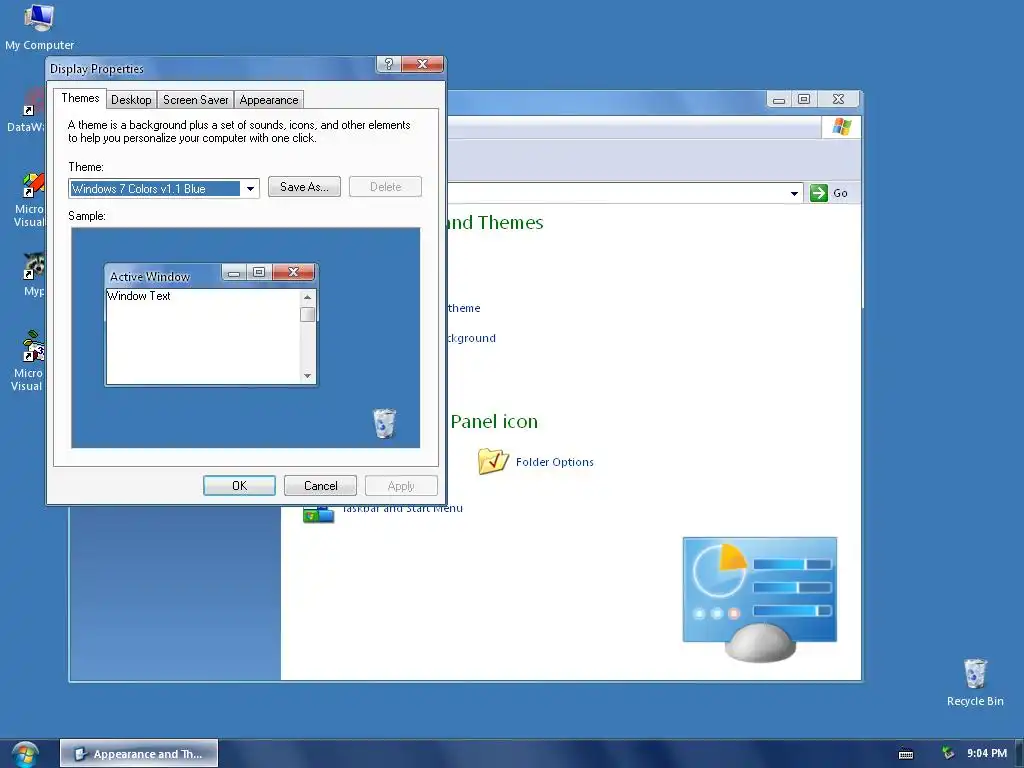Open the DataW desktop shortcut
This screenshot has width=1024, height=768.
(x=26, y=110)
